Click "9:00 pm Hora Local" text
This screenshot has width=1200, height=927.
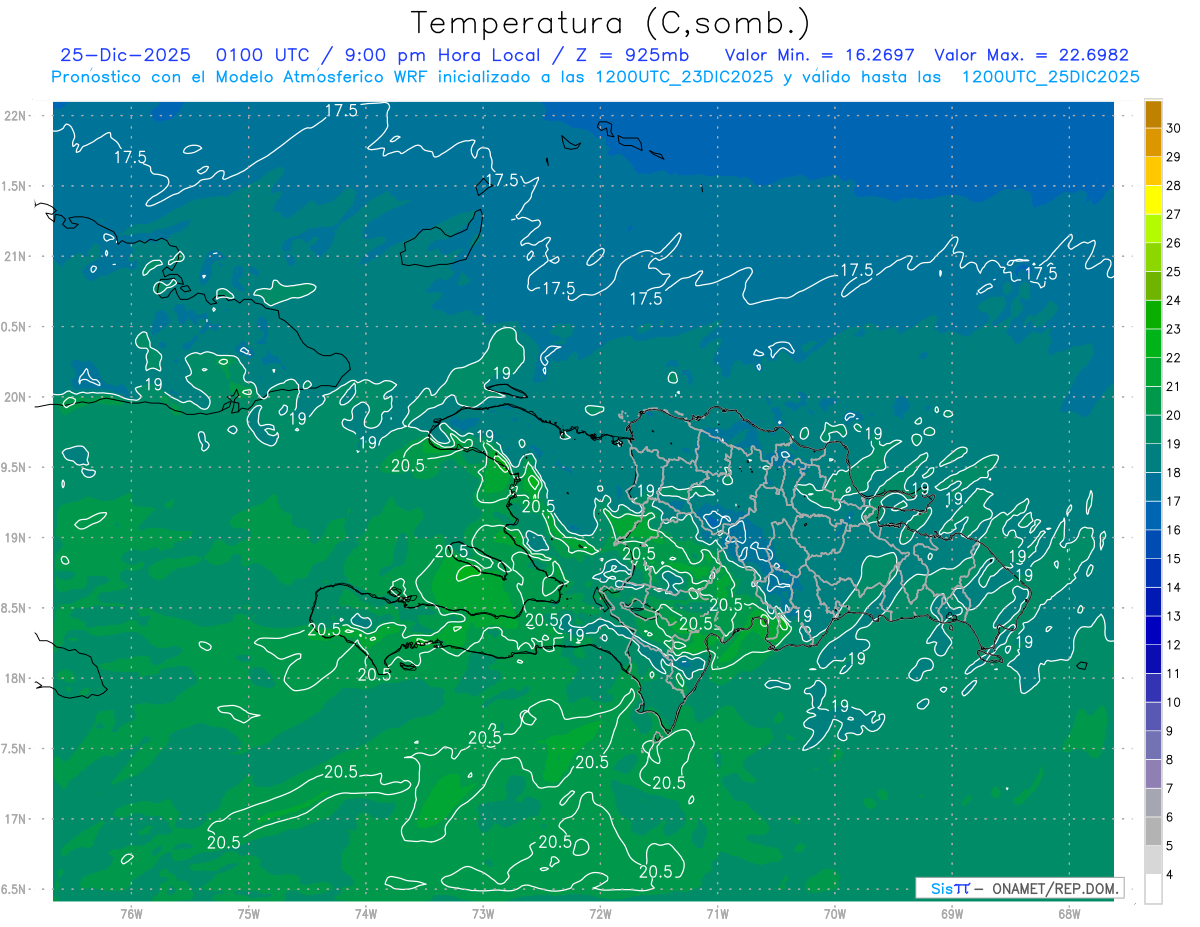click(442, 55)
